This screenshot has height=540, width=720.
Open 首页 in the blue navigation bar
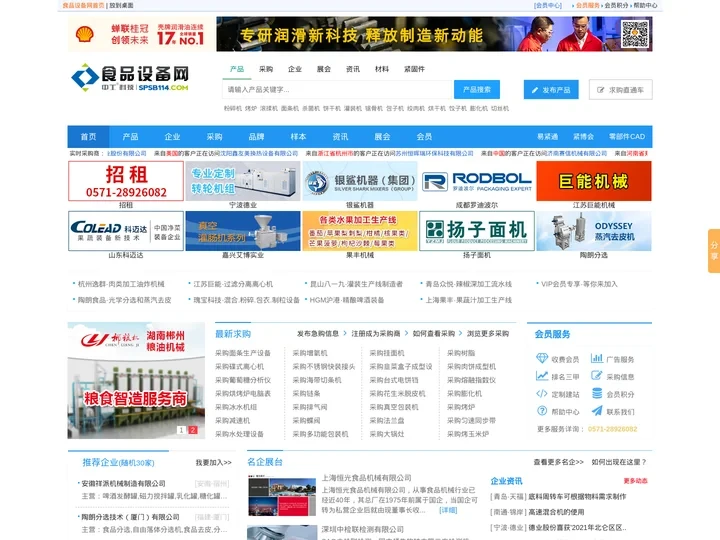(88, 136)
